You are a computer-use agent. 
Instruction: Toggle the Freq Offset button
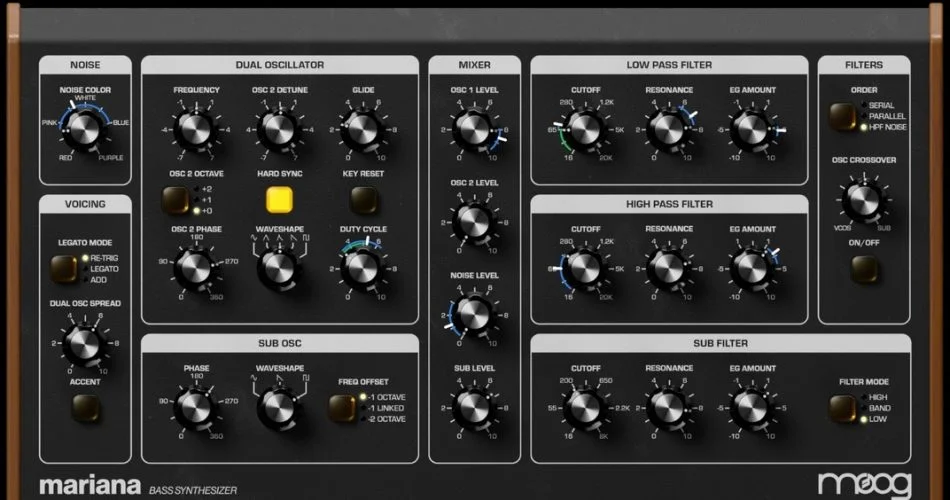click(342, 408)
